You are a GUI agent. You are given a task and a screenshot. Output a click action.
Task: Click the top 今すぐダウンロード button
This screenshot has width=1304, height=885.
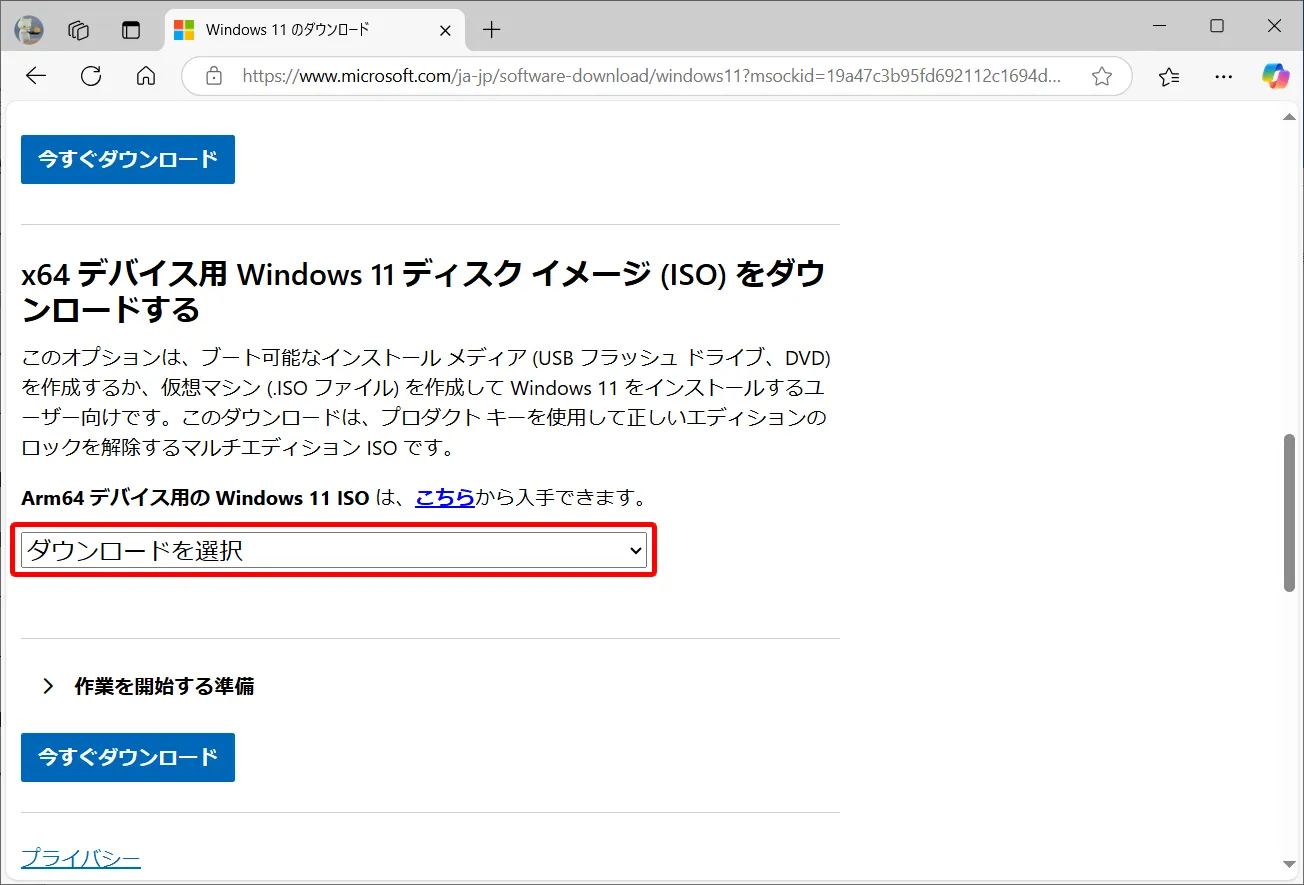128,159
